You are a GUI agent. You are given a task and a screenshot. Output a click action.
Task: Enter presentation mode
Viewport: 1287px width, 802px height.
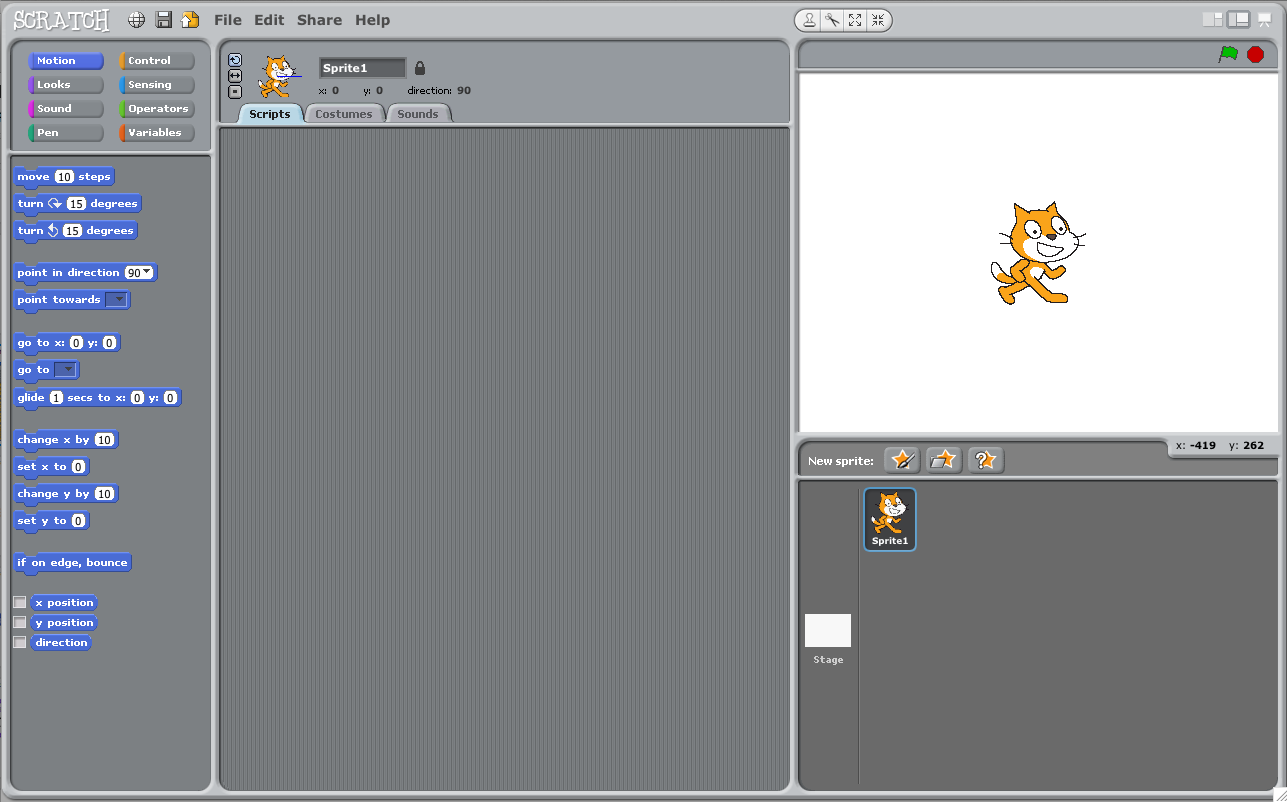1265,19
